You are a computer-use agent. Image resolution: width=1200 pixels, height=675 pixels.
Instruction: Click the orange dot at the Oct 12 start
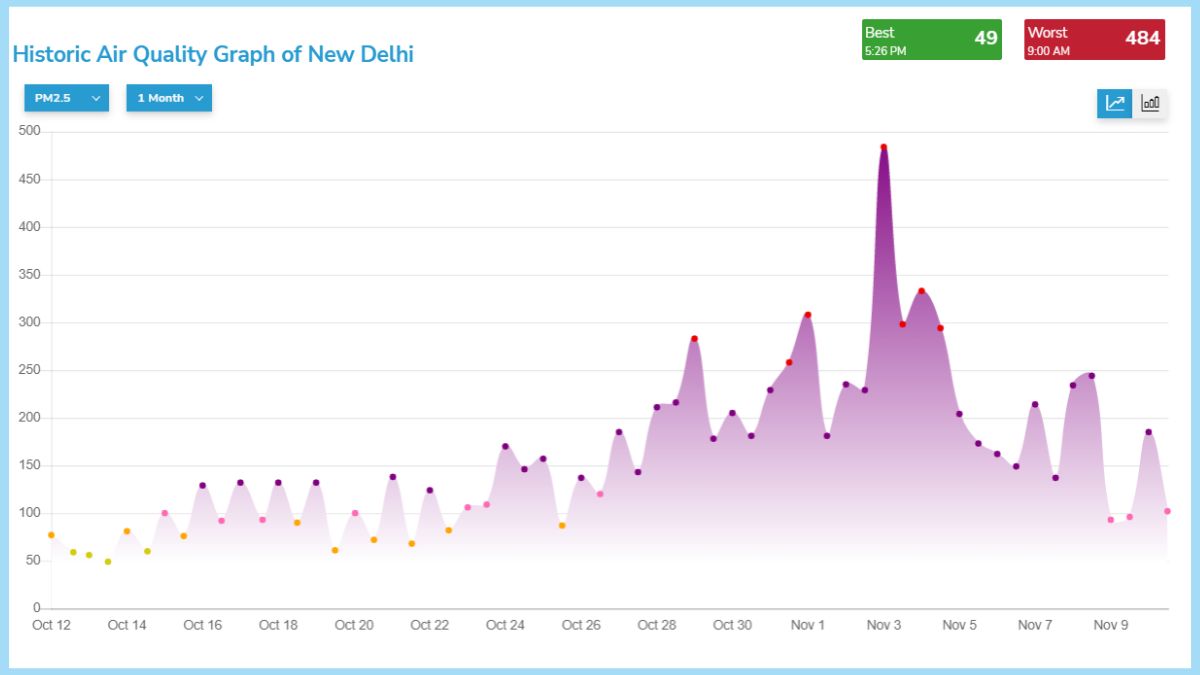point(49,535)
